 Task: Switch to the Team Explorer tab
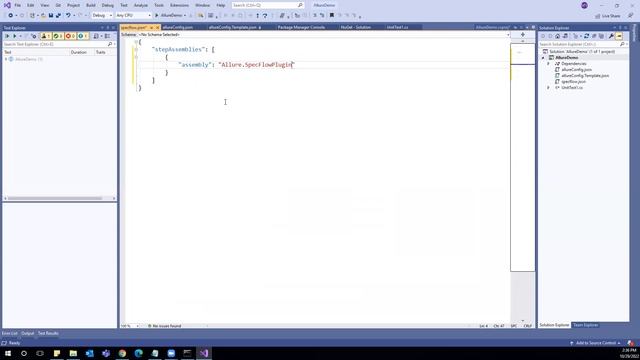tap(585, 325)
